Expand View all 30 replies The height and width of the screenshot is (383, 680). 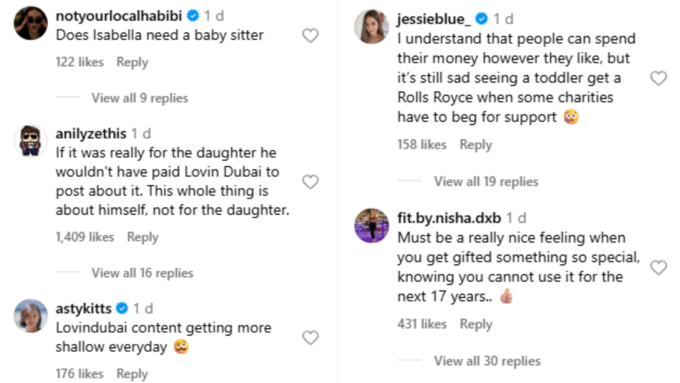(487, 361)
